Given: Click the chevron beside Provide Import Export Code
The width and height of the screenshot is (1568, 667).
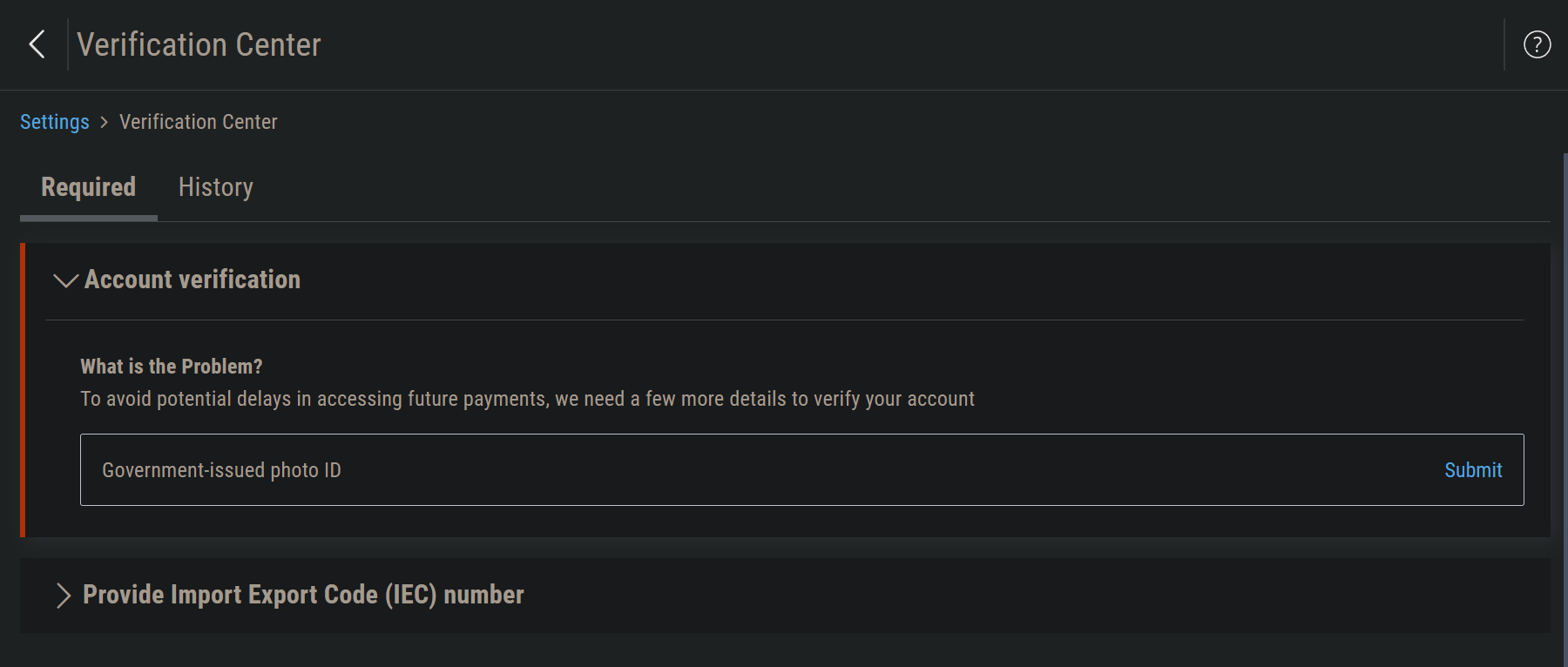Looking at the screenshot, I should coord(63,596).
